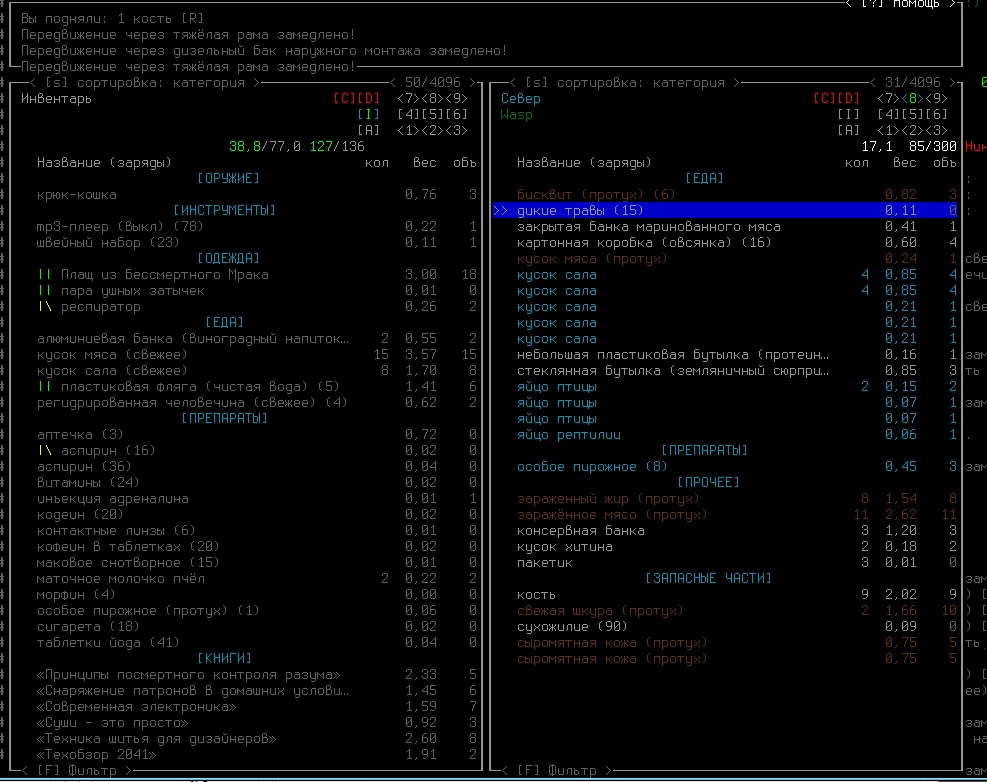
Task: Select кусок сала (свежее) in inventory
Action: coord(257,371)
